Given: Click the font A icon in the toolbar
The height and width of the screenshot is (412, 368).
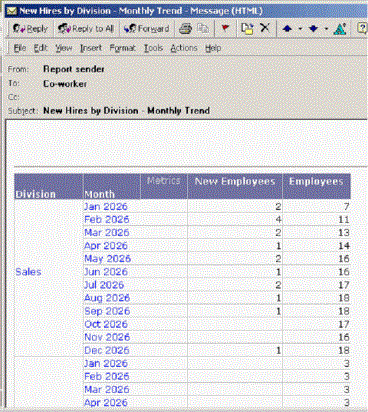Looking at the screenshot, I should click(340, 29).
